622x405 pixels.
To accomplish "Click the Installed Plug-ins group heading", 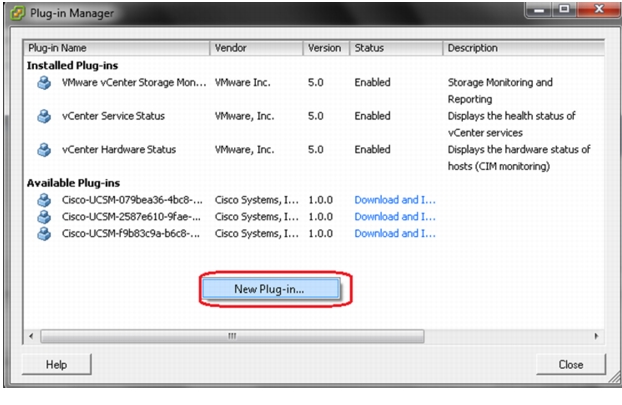I will (72, 65).
